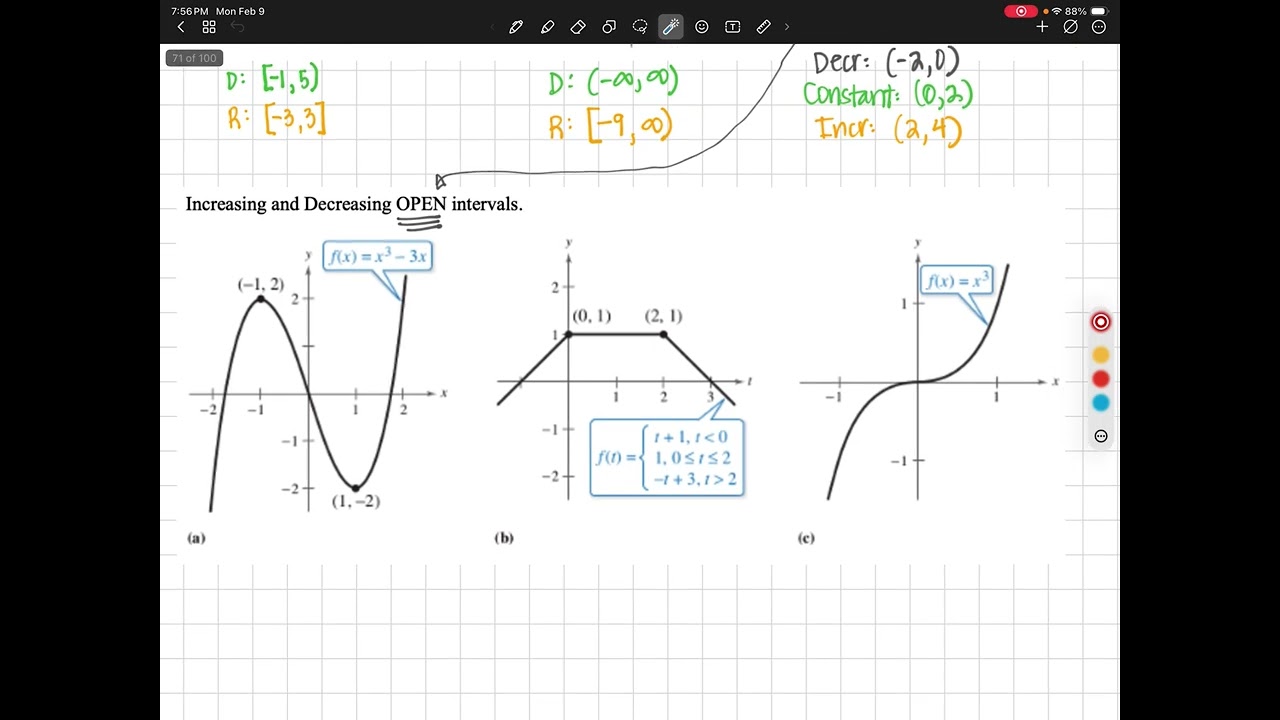This screenshot has height=720, width=1280.
Task: Go back with the left chevron
Action: 180,27
